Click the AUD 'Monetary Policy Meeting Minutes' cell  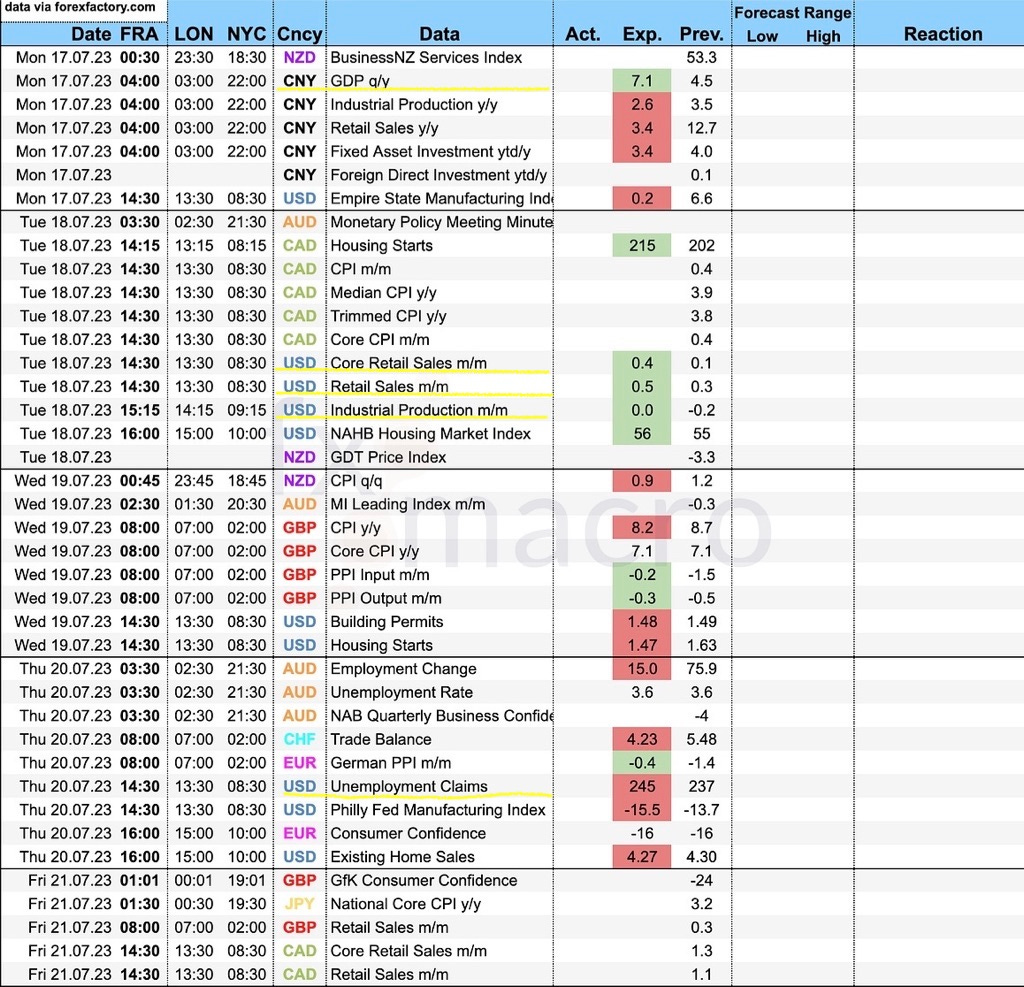point(441,222)
